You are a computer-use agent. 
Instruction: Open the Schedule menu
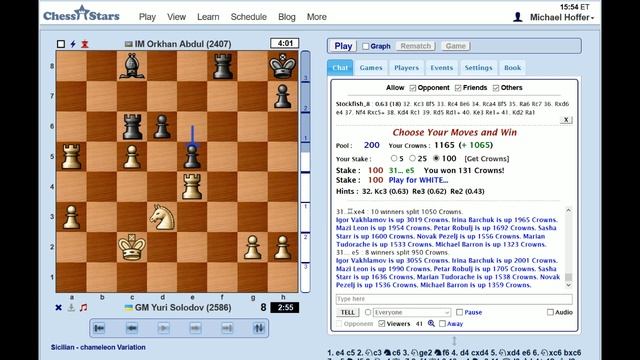pos(249,17)
